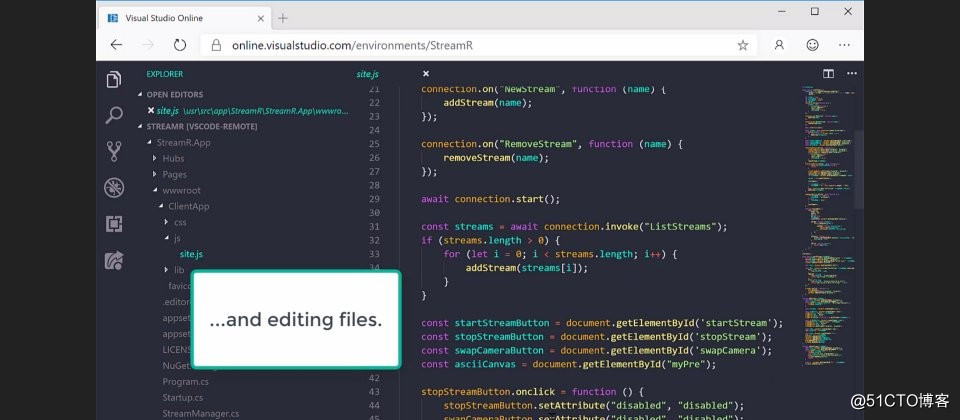Image resolution: width=960 pixels, height=420 pixels.
Task: Click the split editor icon
Action: pyautogui.click(x=828, y=73)
